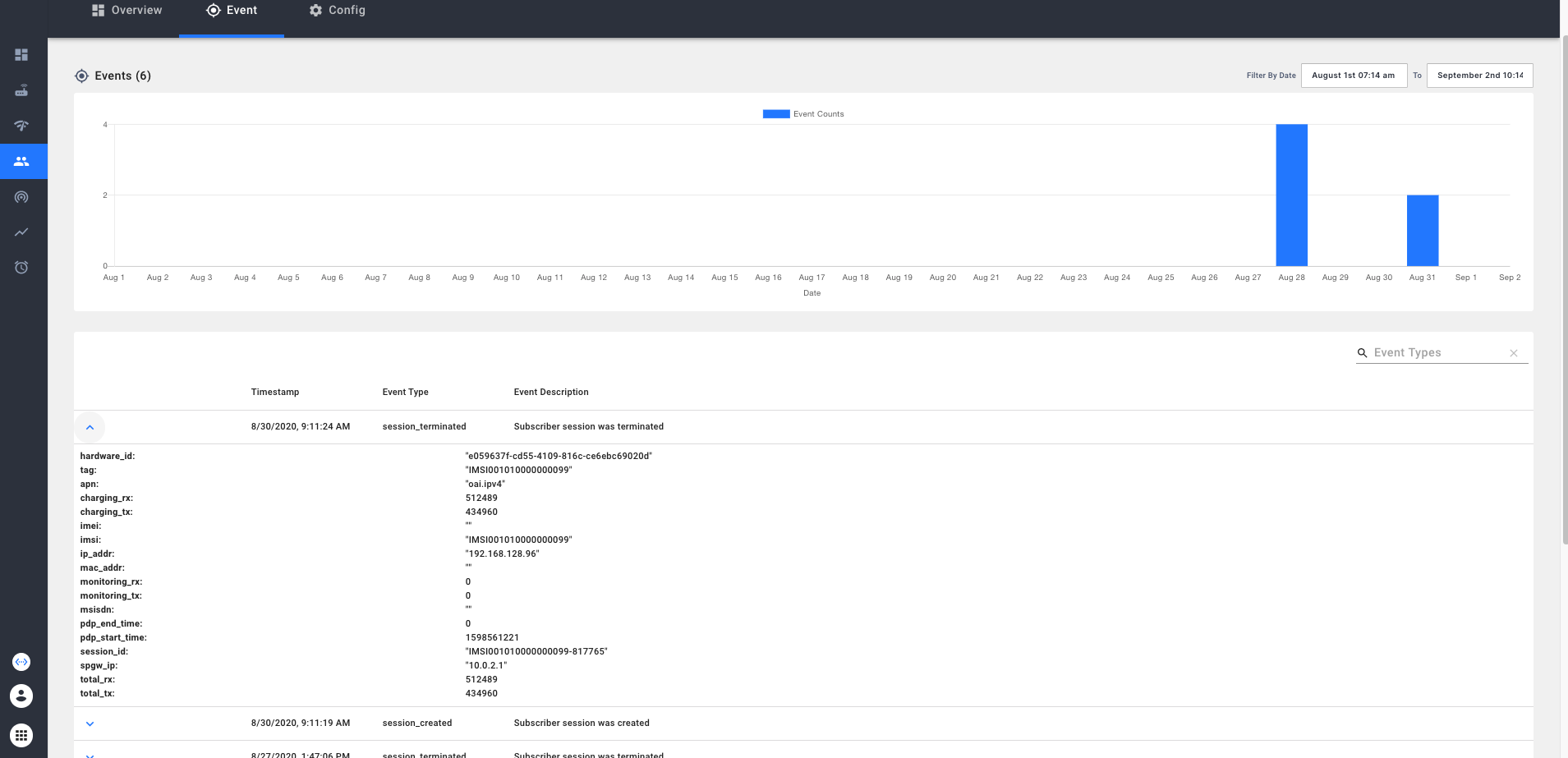Screen dimensions: 1568x758
Task: Open the start date filter field
Action: coord(1354,76)
